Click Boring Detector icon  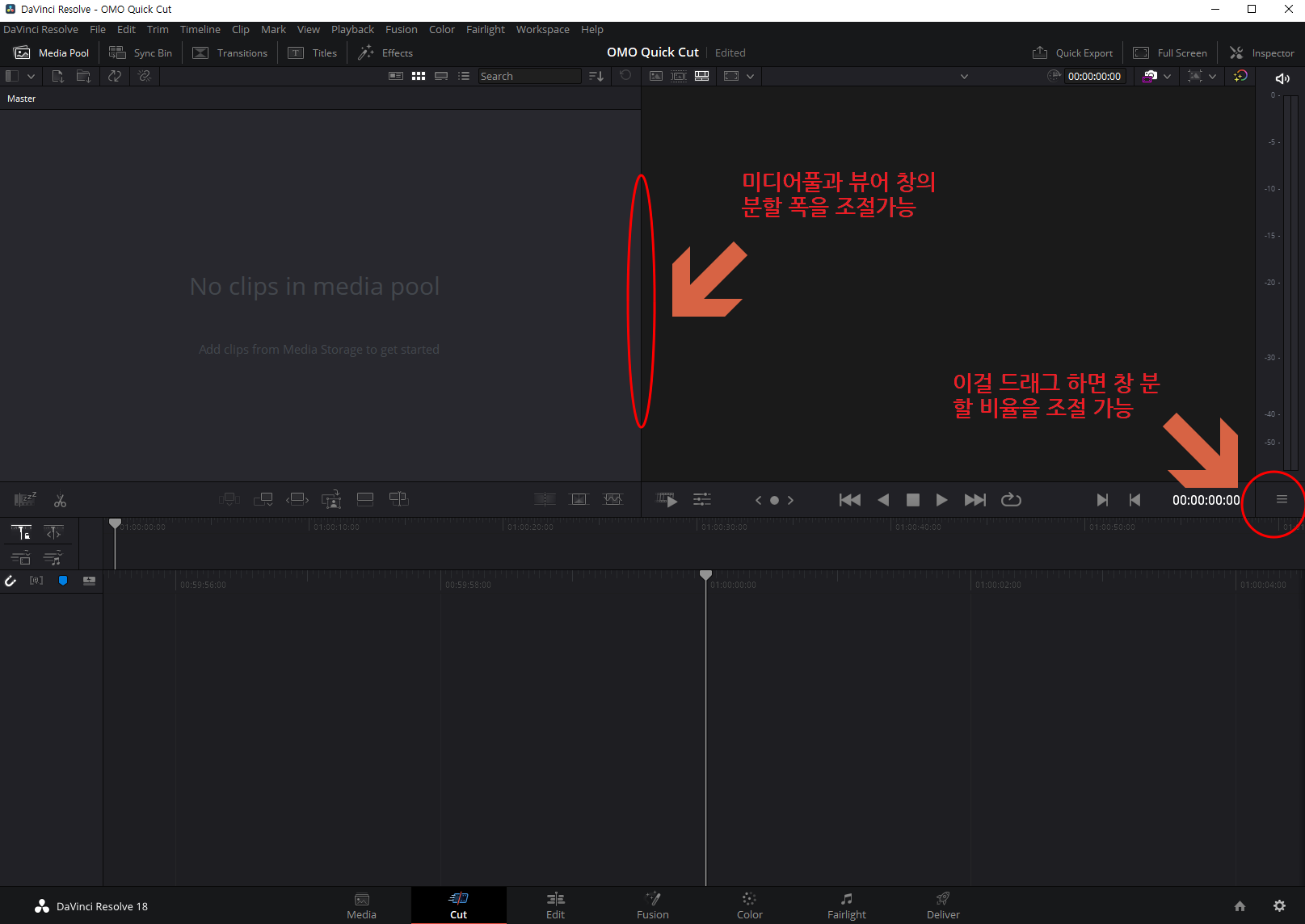25,499
